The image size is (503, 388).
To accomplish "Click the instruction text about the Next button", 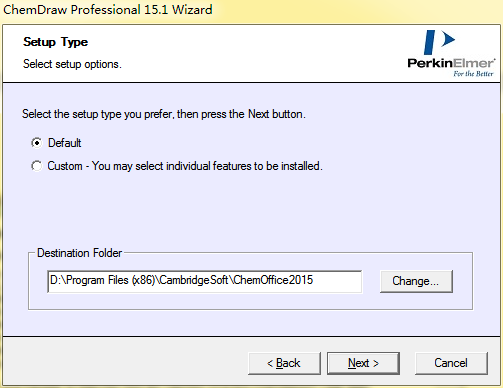I will point(164,114).
